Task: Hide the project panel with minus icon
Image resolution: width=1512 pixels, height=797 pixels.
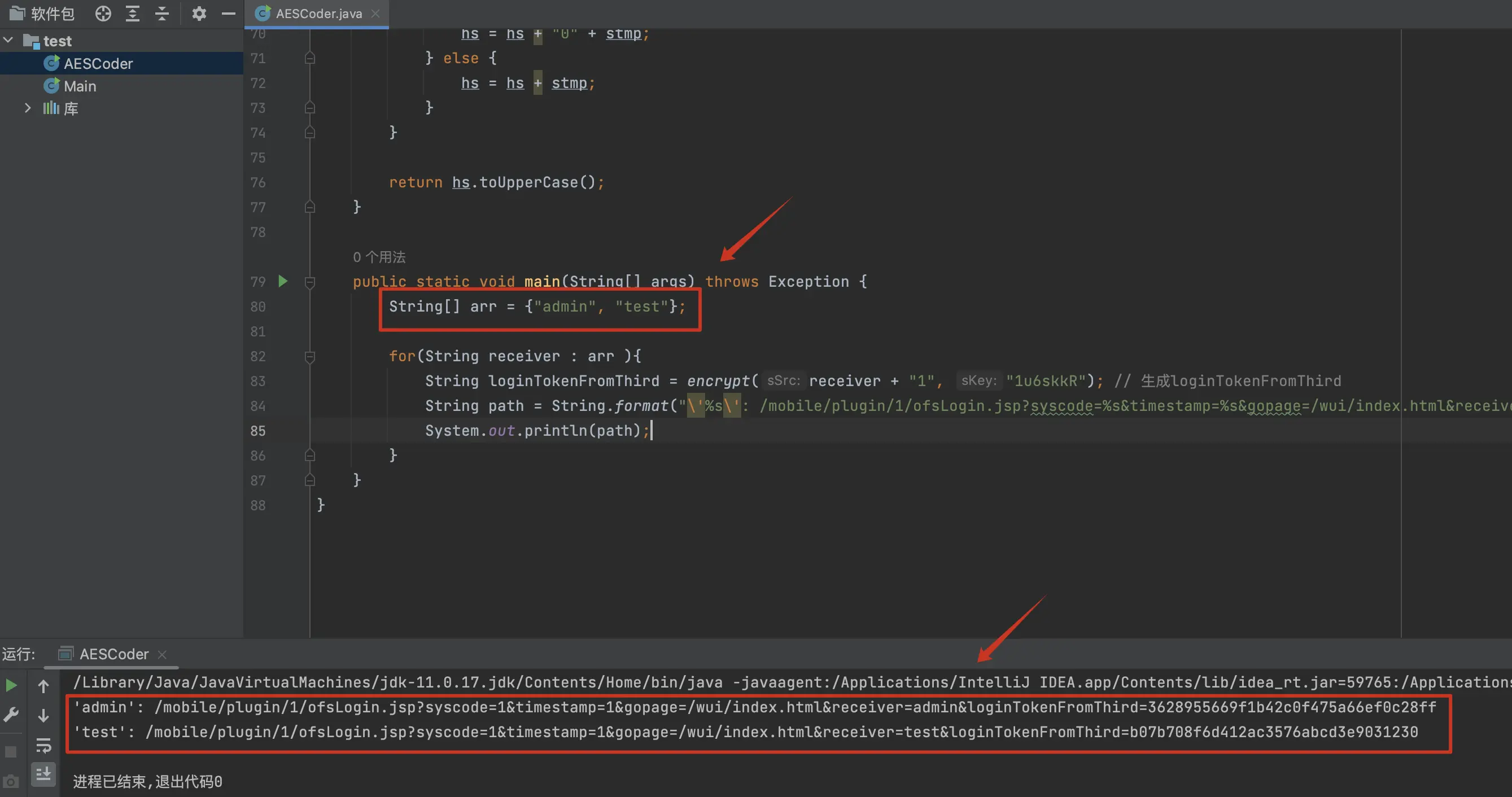Action: 228,14
